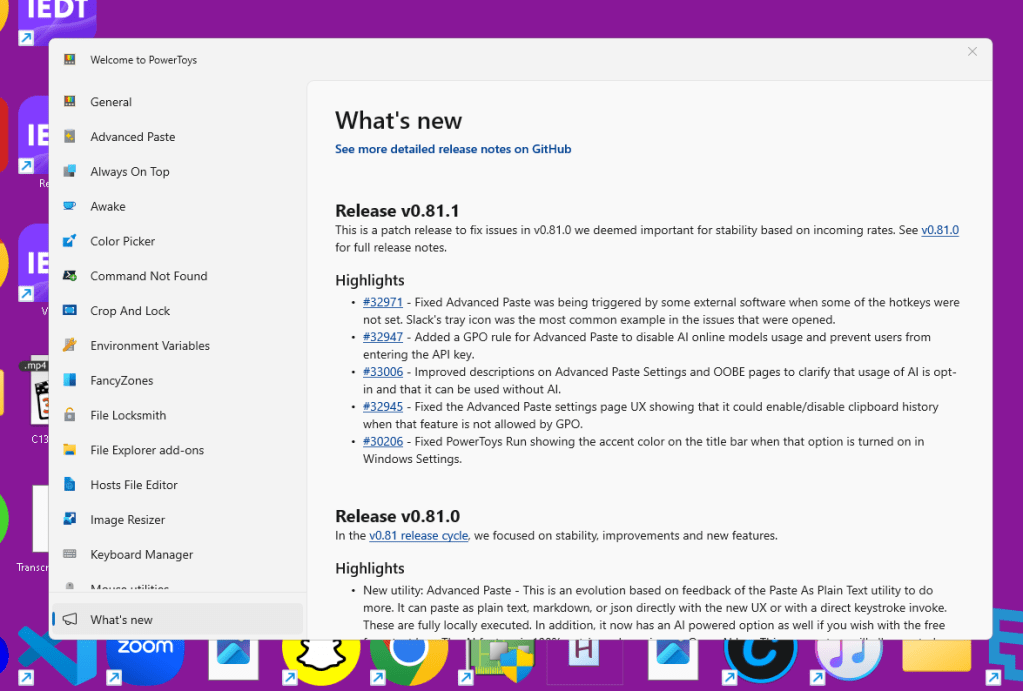Open Visual Studio Code desktop icon

pyautogui.click(x=57, y=655)
